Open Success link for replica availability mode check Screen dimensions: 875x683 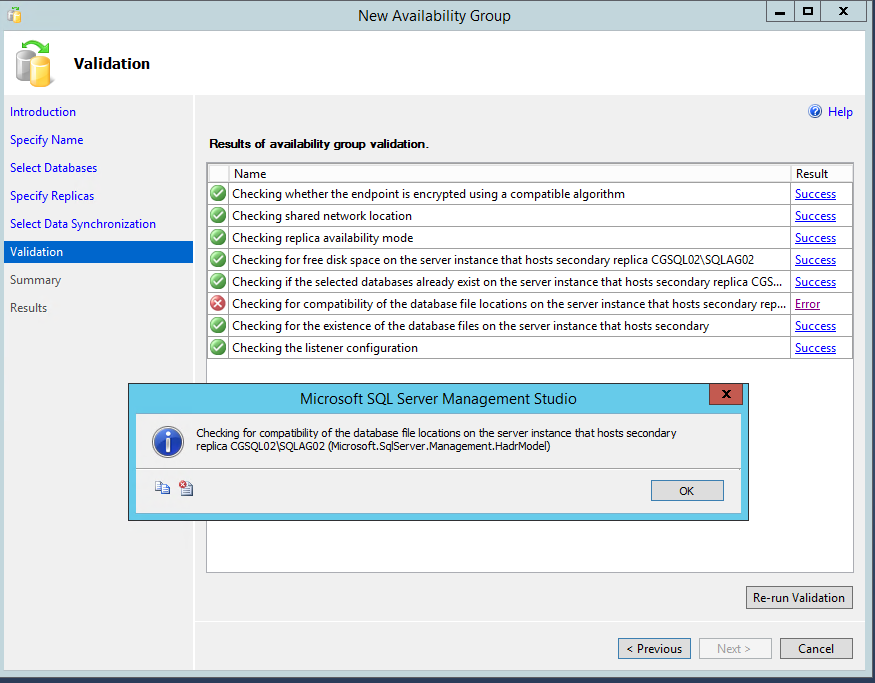click(815, 237)
